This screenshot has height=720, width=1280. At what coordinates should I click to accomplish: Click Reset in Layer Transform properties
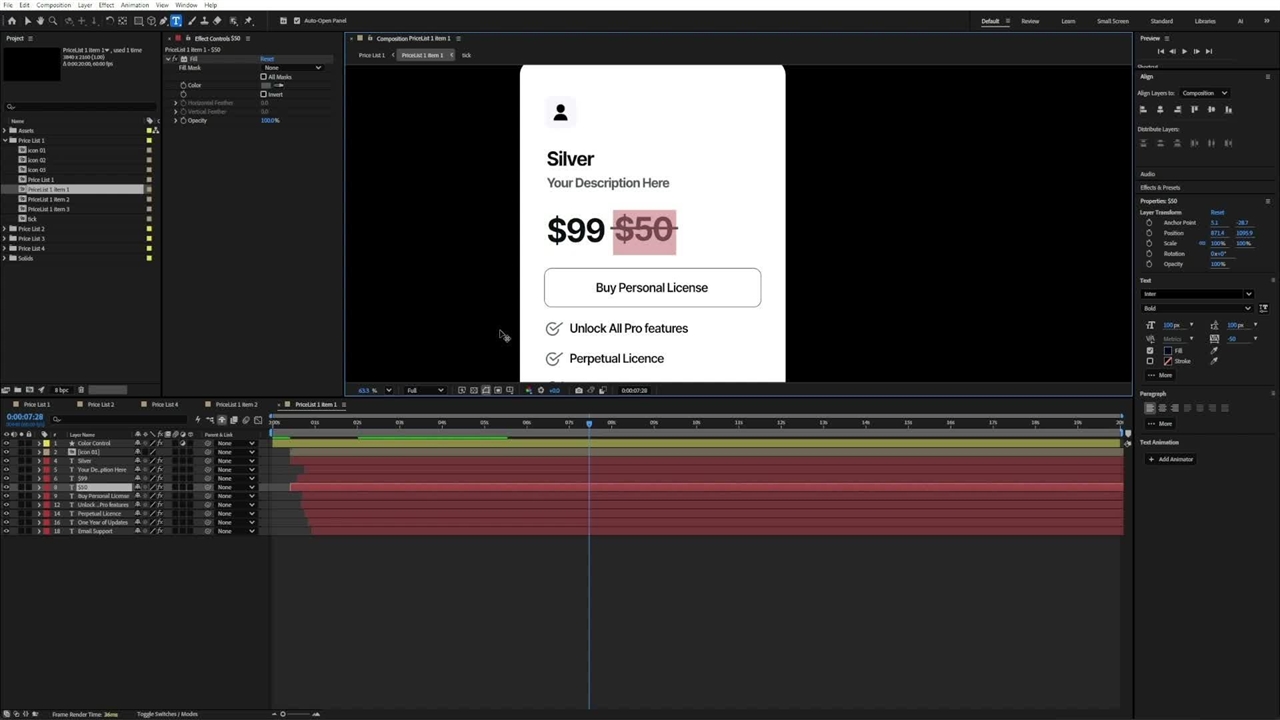pyautogui.click(x=1217, y=212)
